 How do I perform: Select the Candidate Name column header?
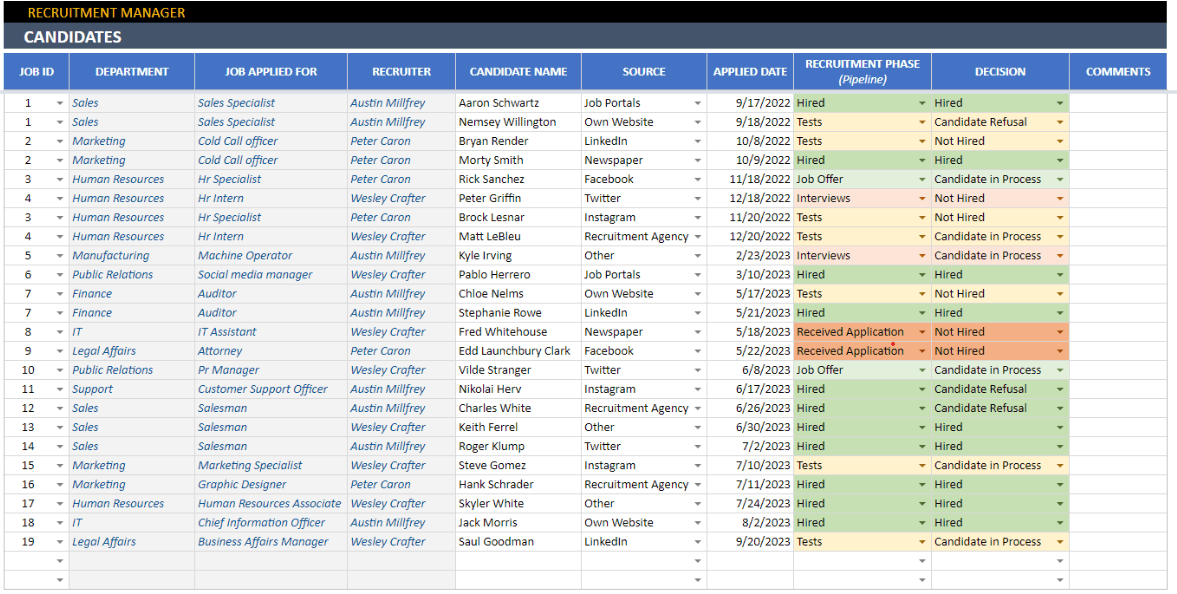[518, 71]
